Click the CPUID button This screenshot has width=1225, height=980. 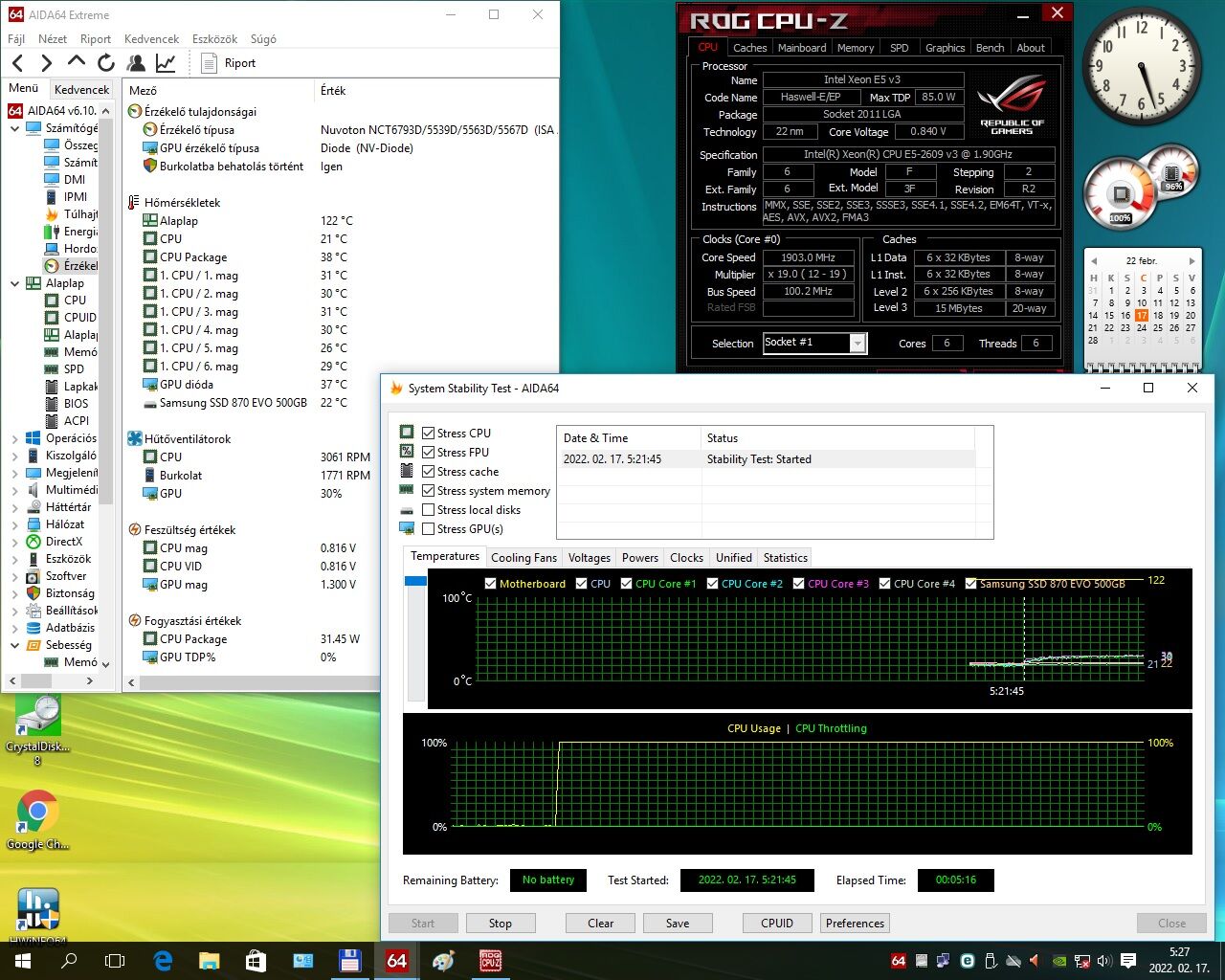click(777, 924)
